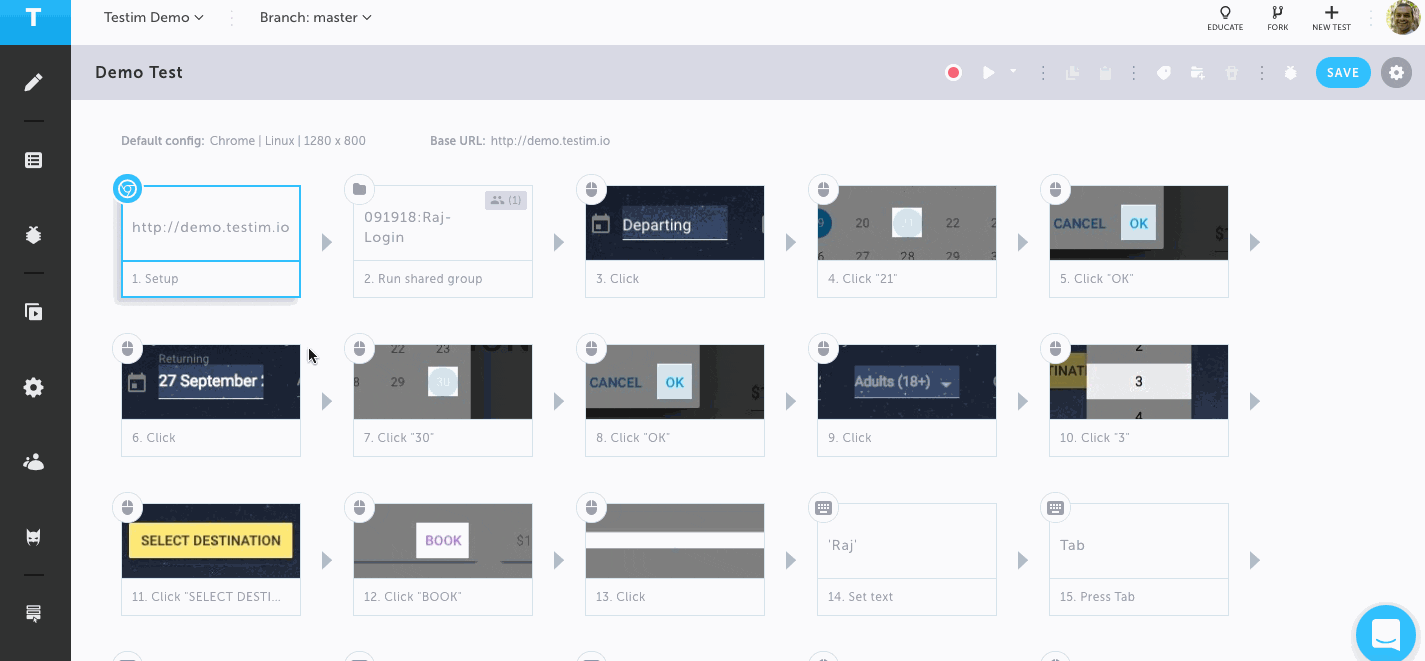Select step 2 Run shared group
1425x661 pixels.
442,241
